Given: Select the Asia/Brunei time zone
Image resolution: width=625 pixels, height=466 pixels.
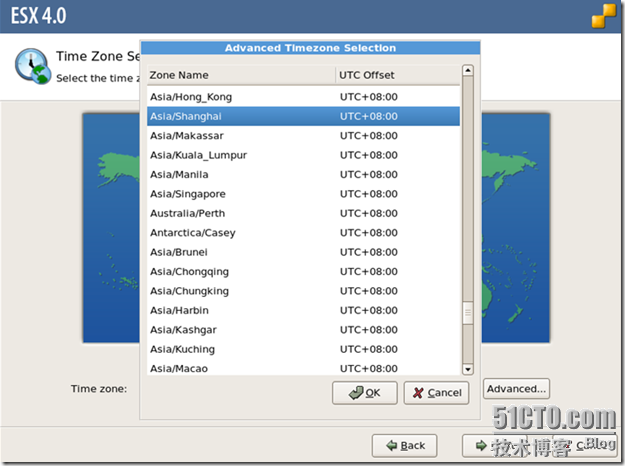Looking at the screenshot, I should click(303, 252).
